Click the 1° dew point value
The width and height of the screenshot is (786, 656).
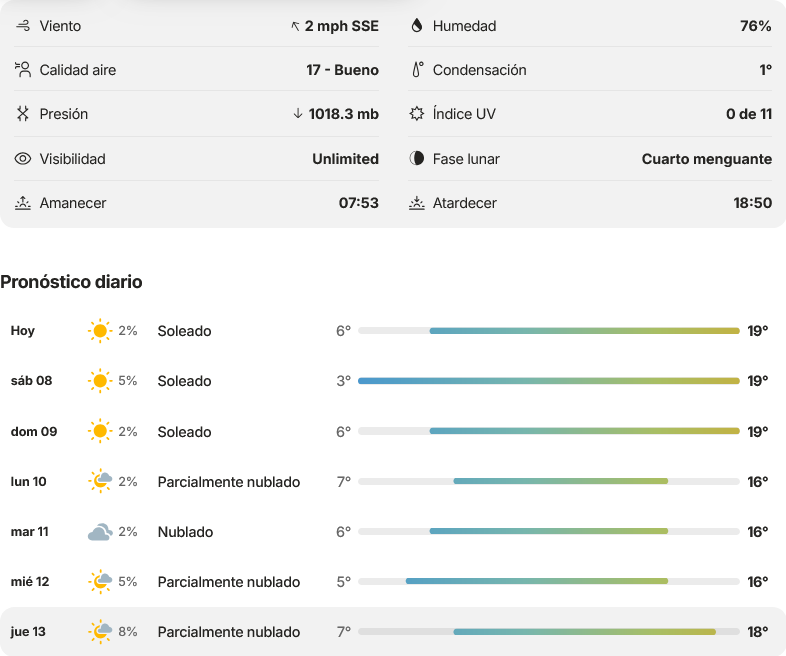765,70
